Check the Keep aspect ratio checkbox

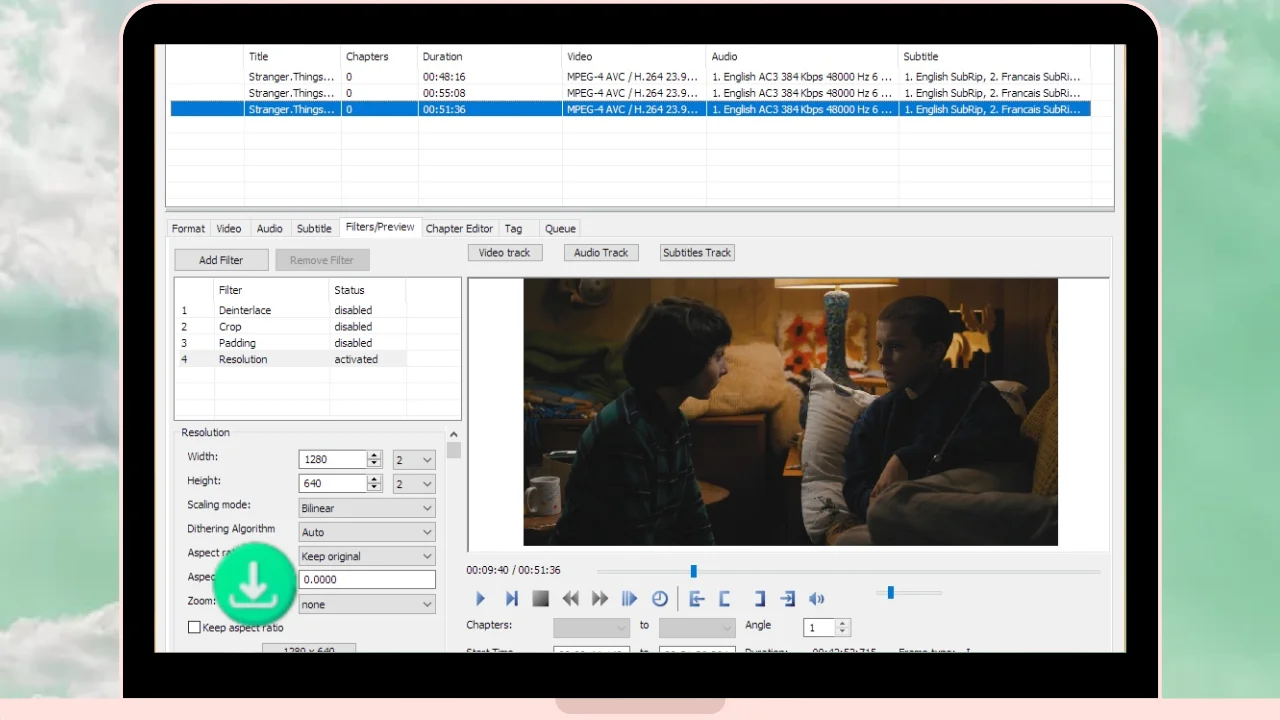tap(194, 627)
